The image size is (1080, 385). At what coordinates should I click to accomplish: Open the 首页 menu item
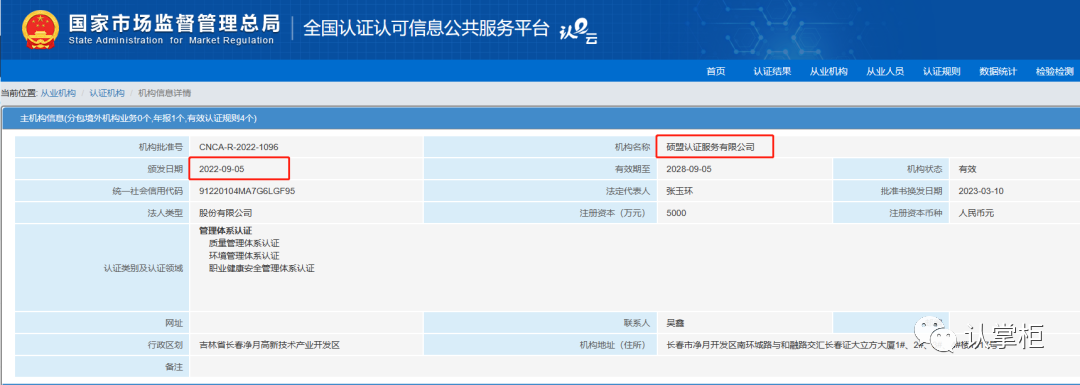coord(716,72)
